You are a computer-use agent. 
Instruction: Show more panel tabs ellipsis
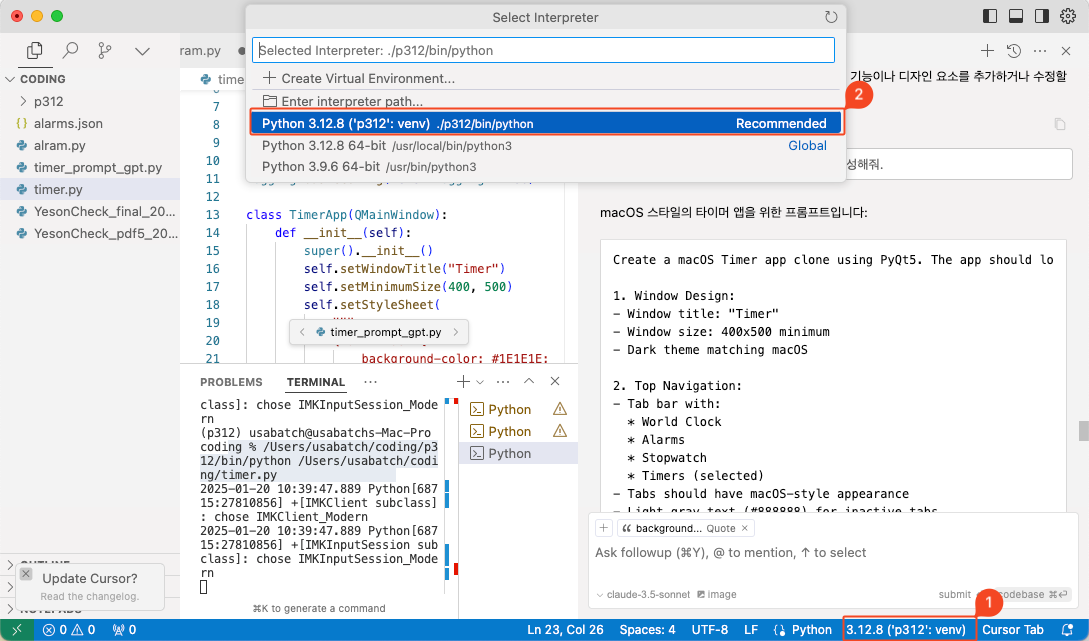click(x=370, y=382)
